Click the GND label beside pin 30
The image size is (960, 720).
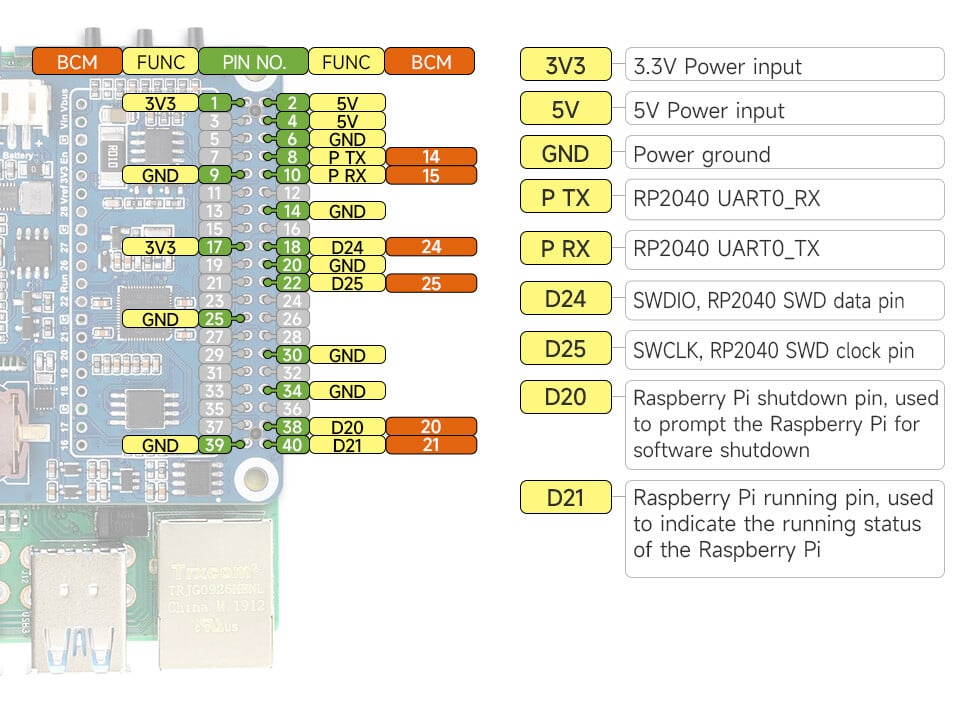point(347,354)
